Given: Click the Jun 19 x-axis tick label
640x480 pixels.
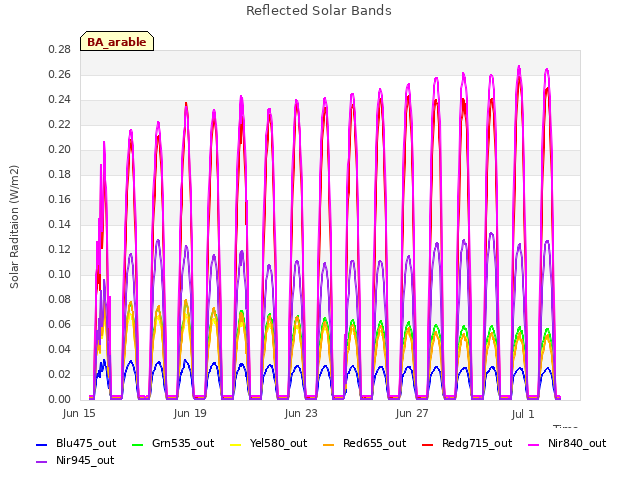Looking at the screenshot, I should point(190,413).
